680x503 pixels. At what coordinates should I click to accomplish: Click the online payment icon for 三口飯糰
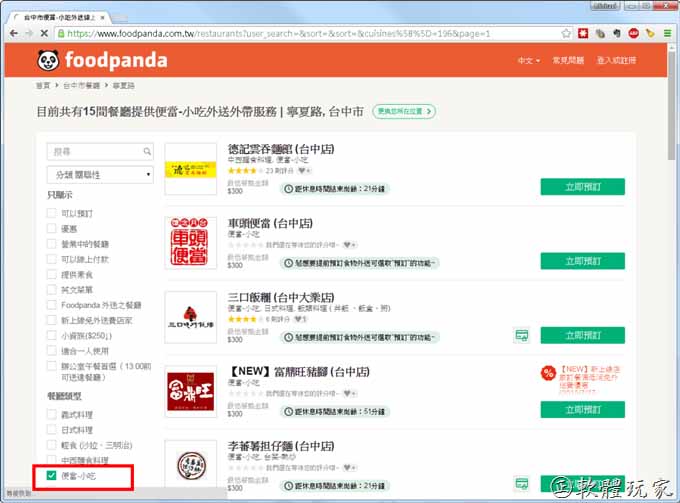[522, 335]
